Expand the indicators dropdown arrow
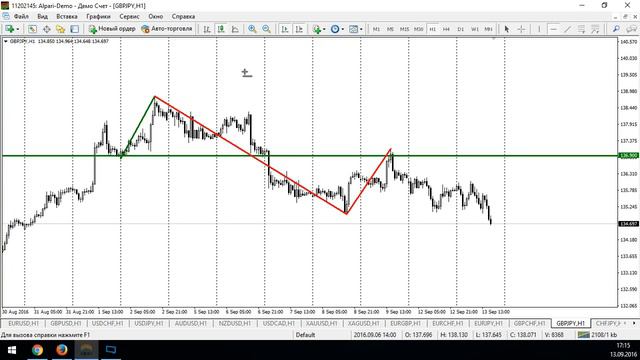The image size is (640, 360). pos(324,29)
